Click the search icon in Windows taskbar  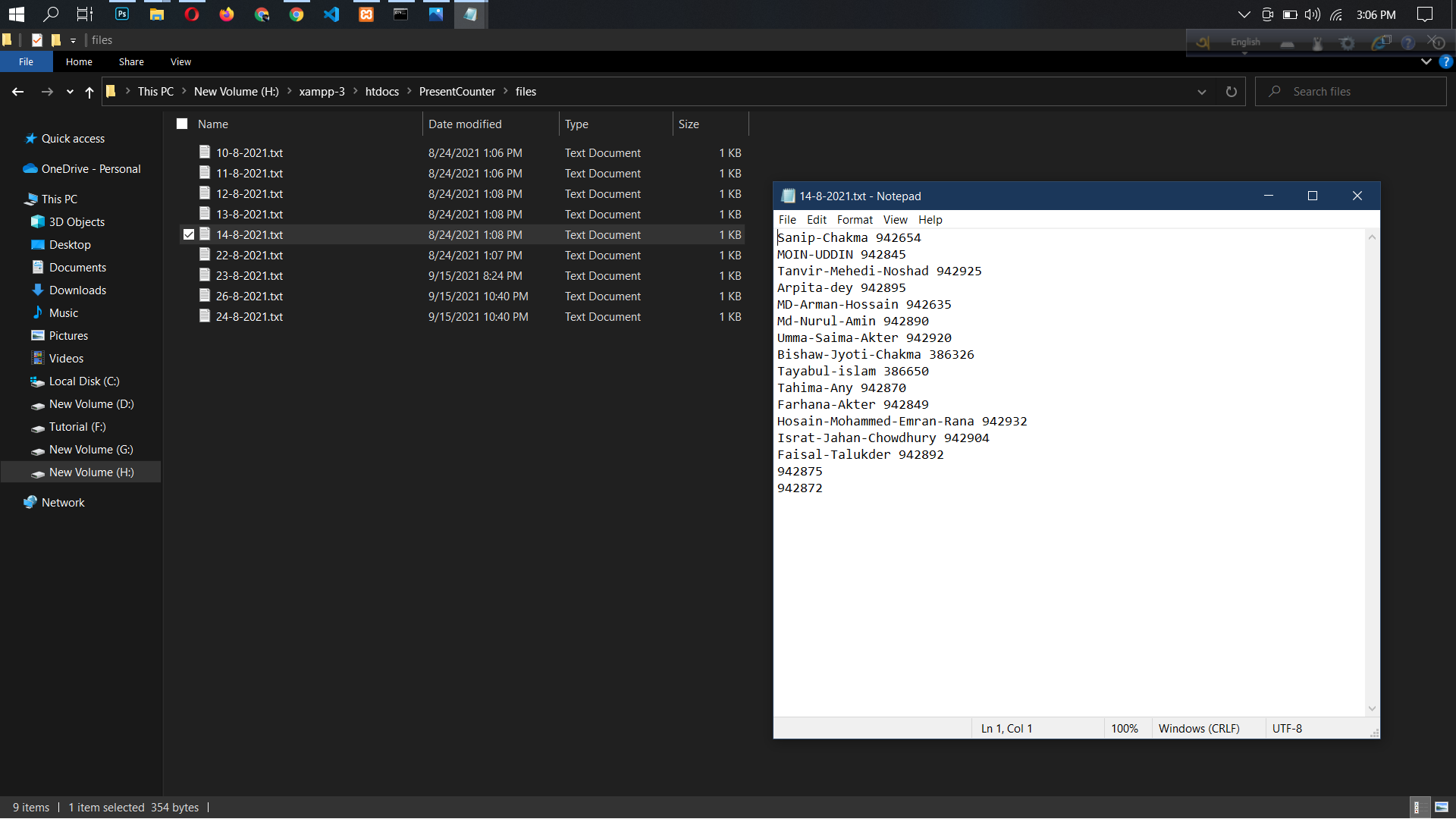tap(50, 14)
